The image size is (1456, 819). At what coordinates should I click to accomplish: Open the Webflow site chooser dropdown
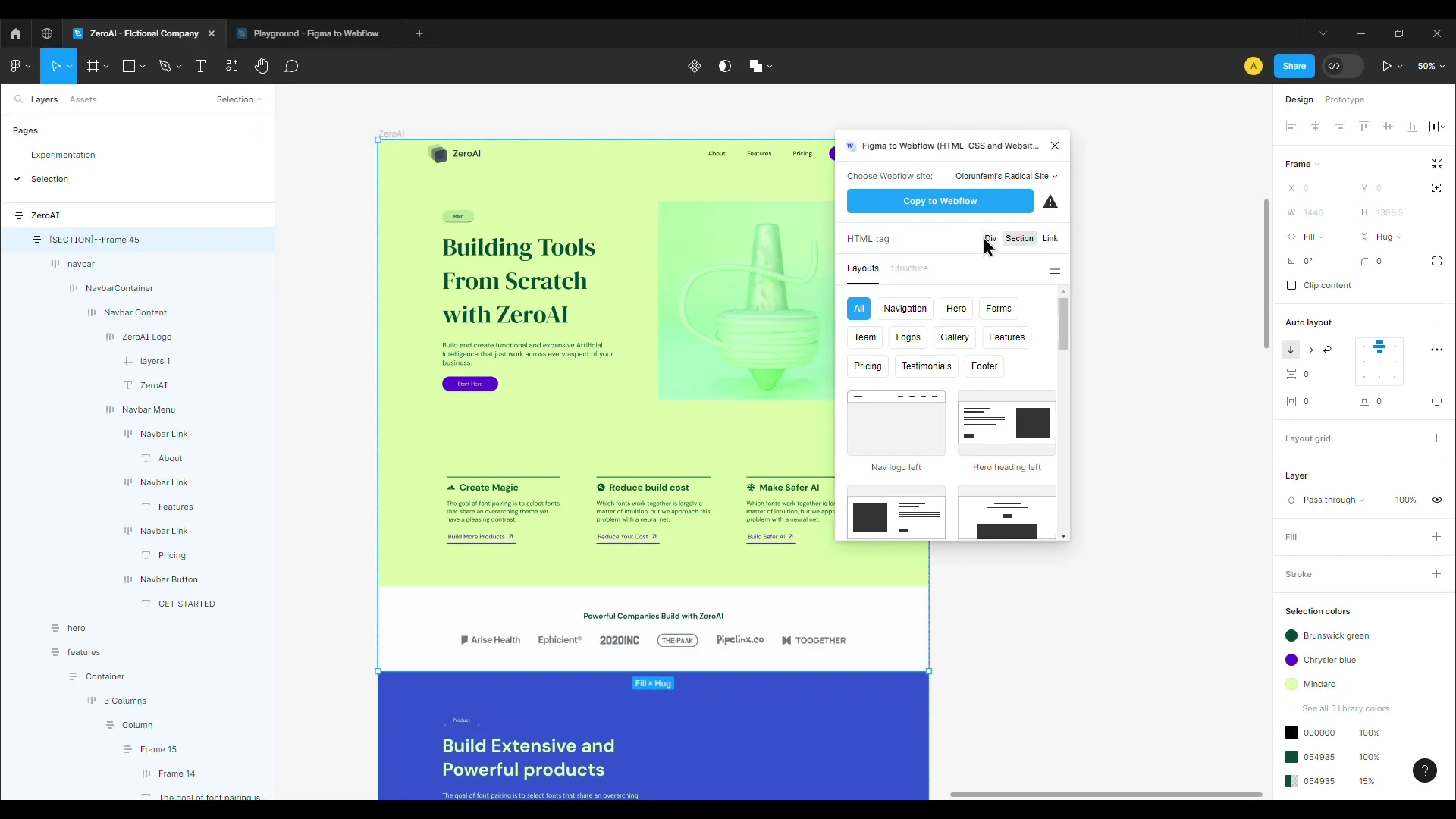(1006, 176)
